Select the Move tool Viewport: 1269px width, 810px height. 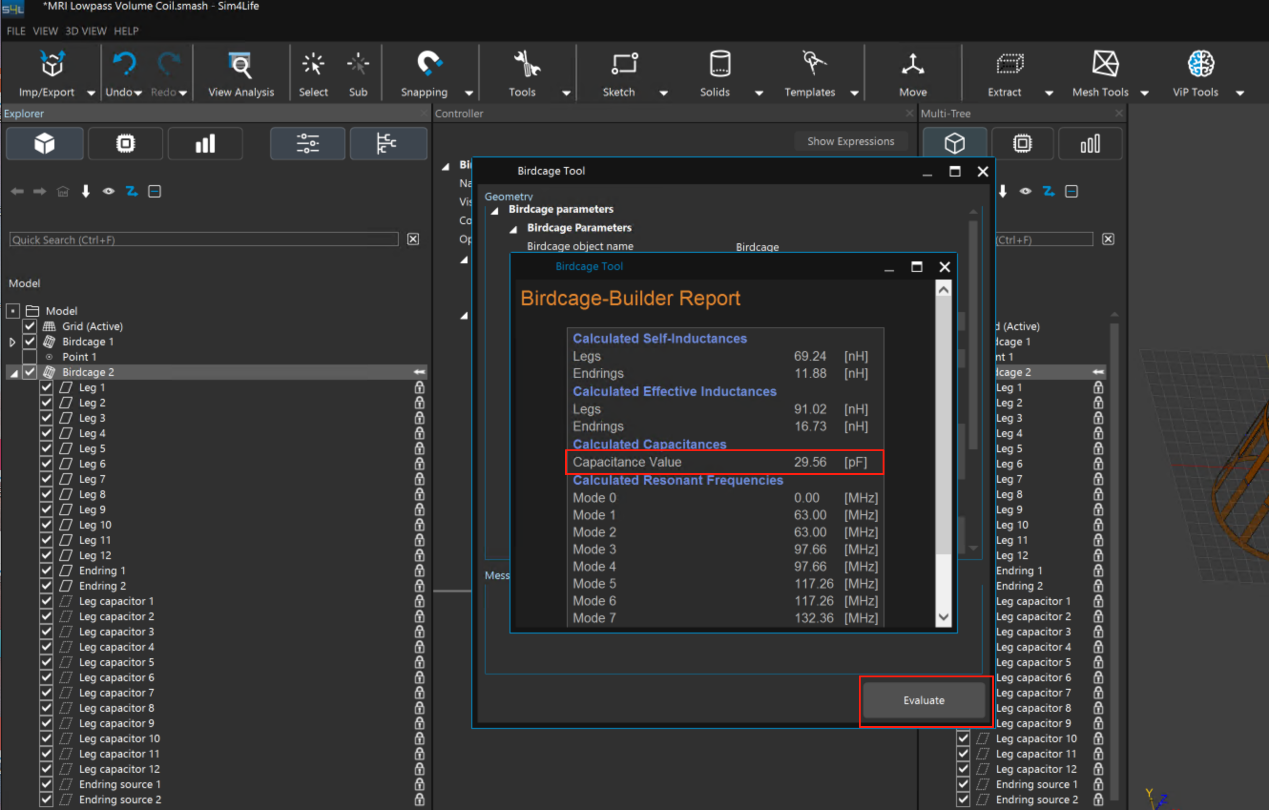click(912, 66)
